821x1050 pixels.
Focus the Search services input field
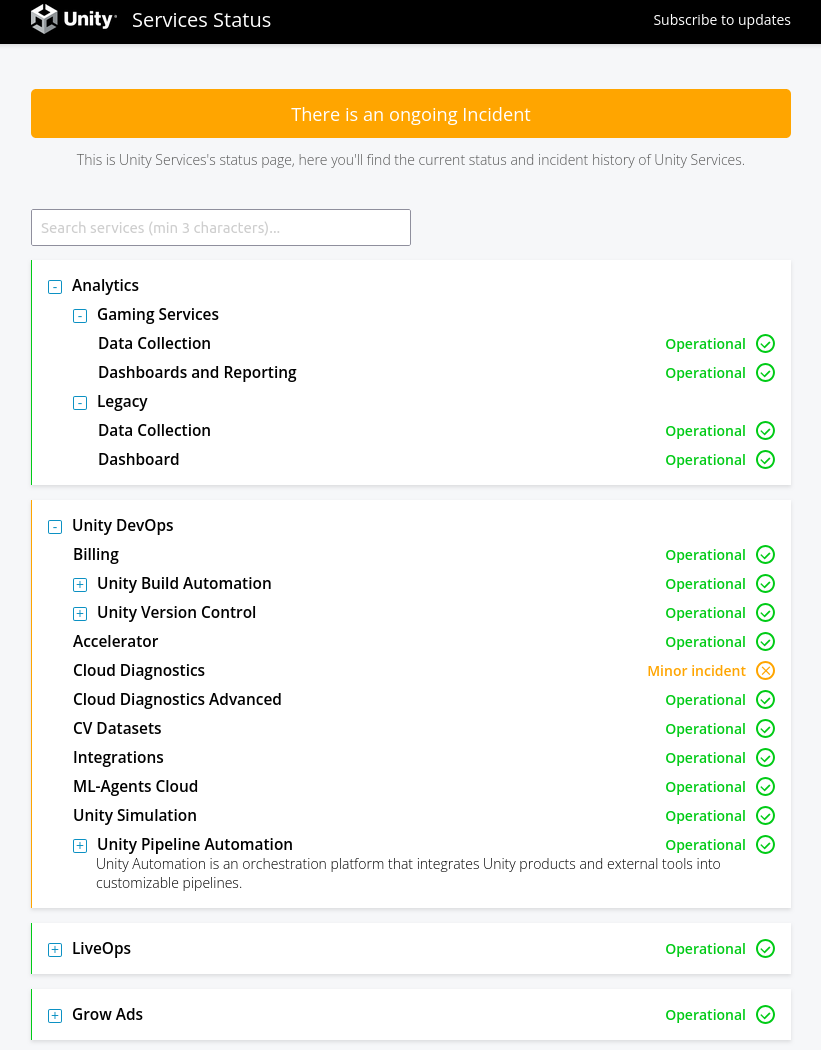pyautogui.click(x=221, y=228)
